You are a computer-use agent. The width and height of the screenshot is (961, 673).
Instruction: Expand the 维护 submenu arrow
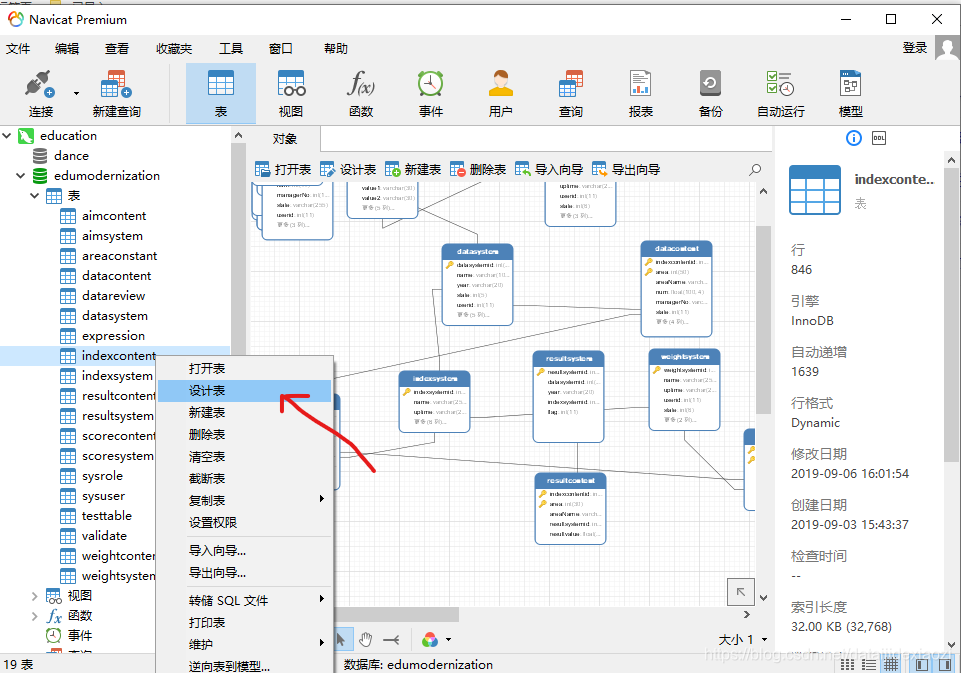322,642
